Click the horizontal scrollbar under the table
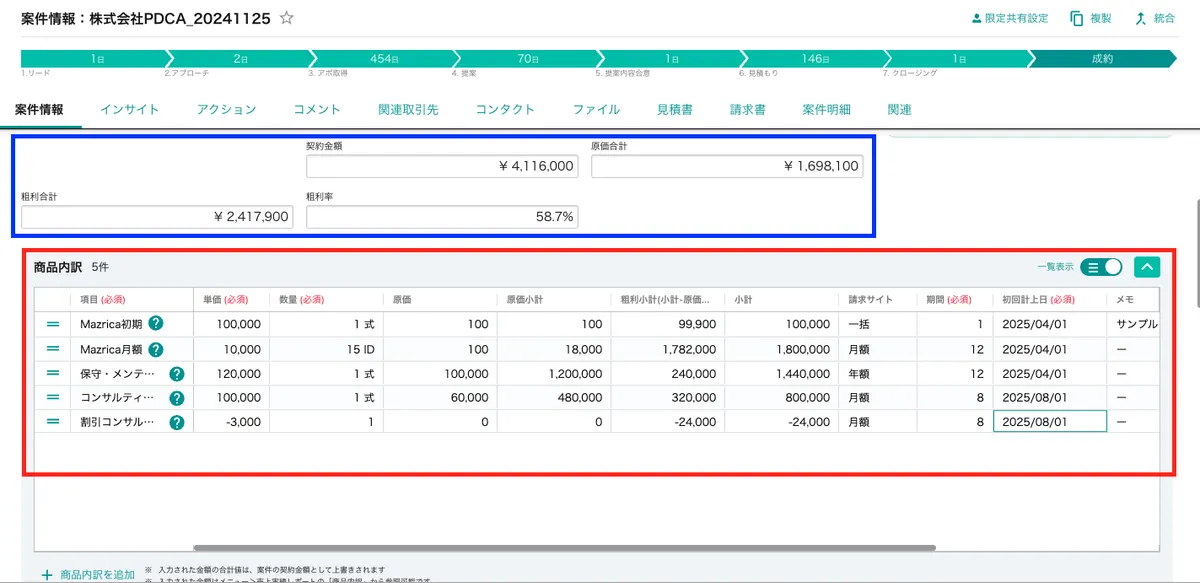 [564, 548]
